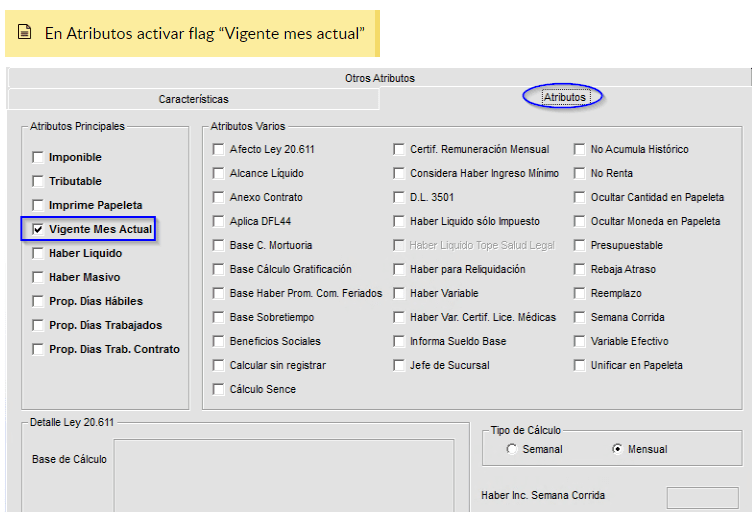Check Afecto Ley 20.611
This screenshot has height=516, width=752.
click(x=219, y=149)
